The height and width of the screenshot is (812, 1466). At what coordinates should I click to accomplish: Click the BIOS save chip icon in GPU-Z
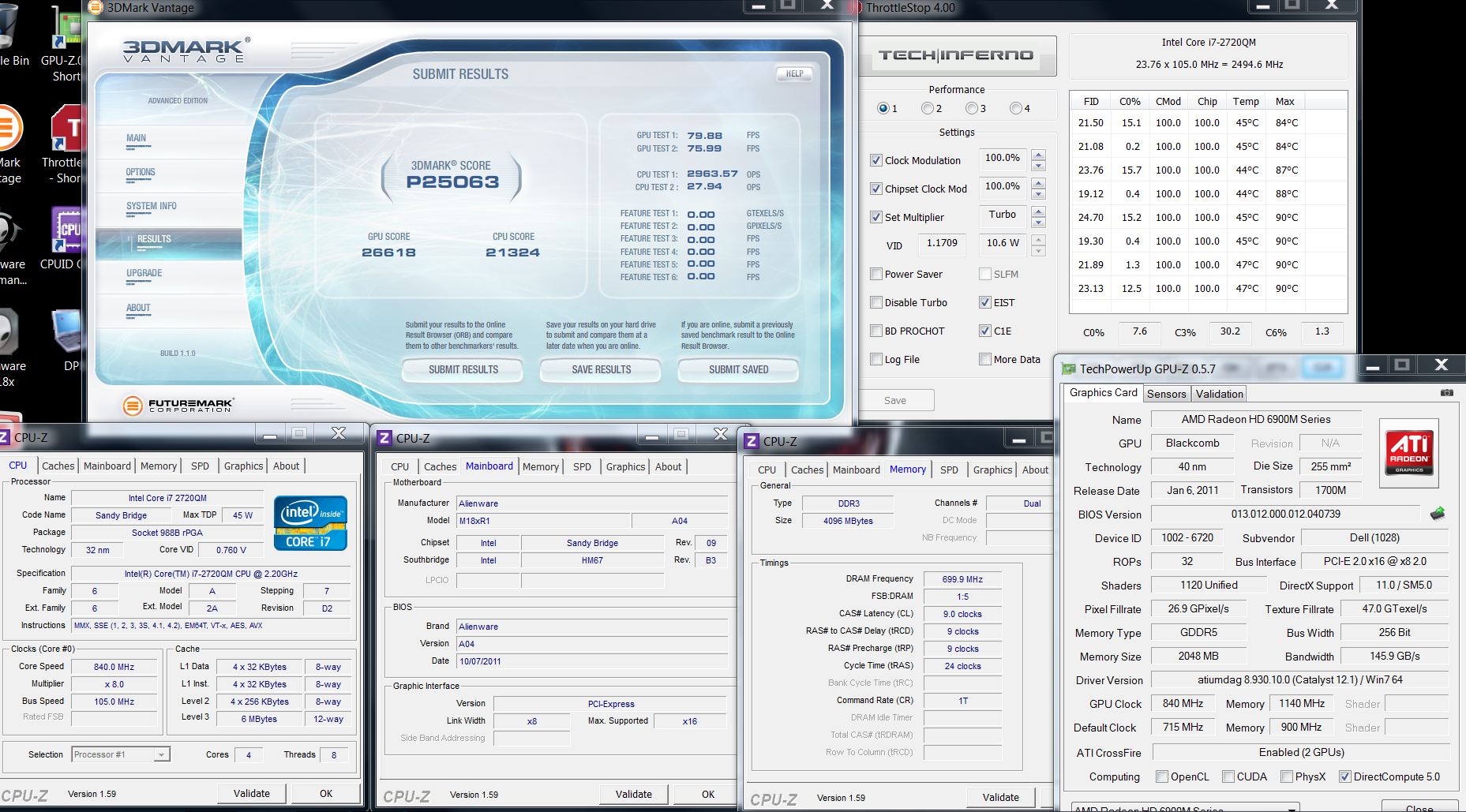[1438, 514]
